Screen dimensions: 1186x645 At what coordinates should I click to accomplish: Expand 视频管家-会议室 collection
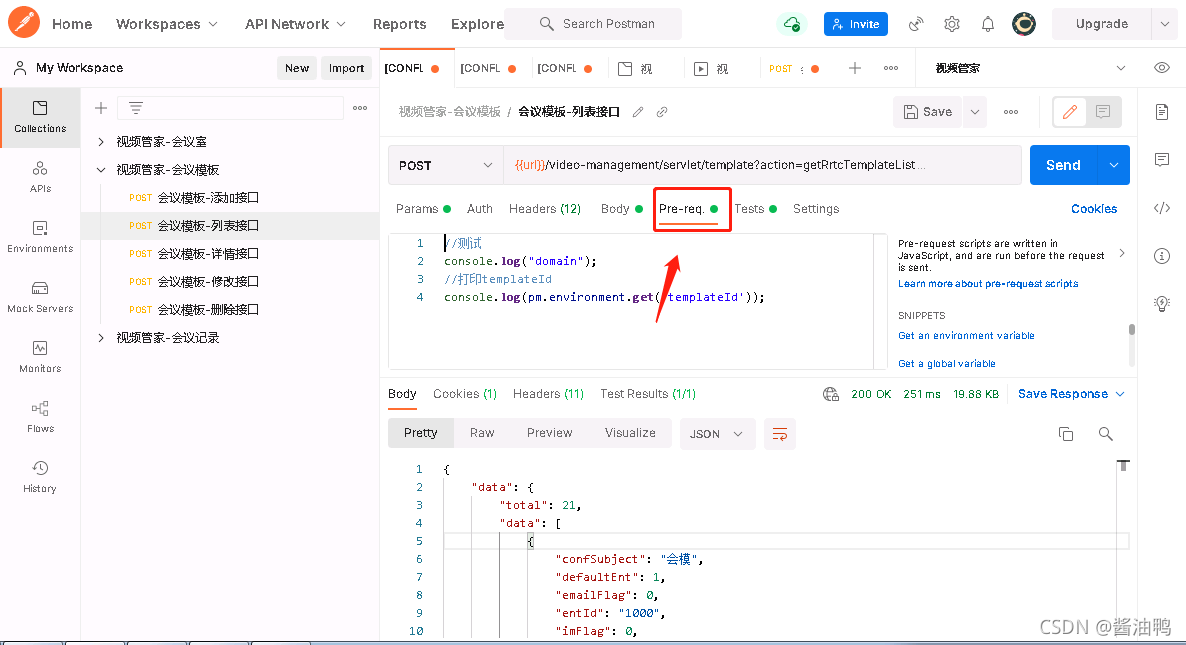[x=101, y=141]
